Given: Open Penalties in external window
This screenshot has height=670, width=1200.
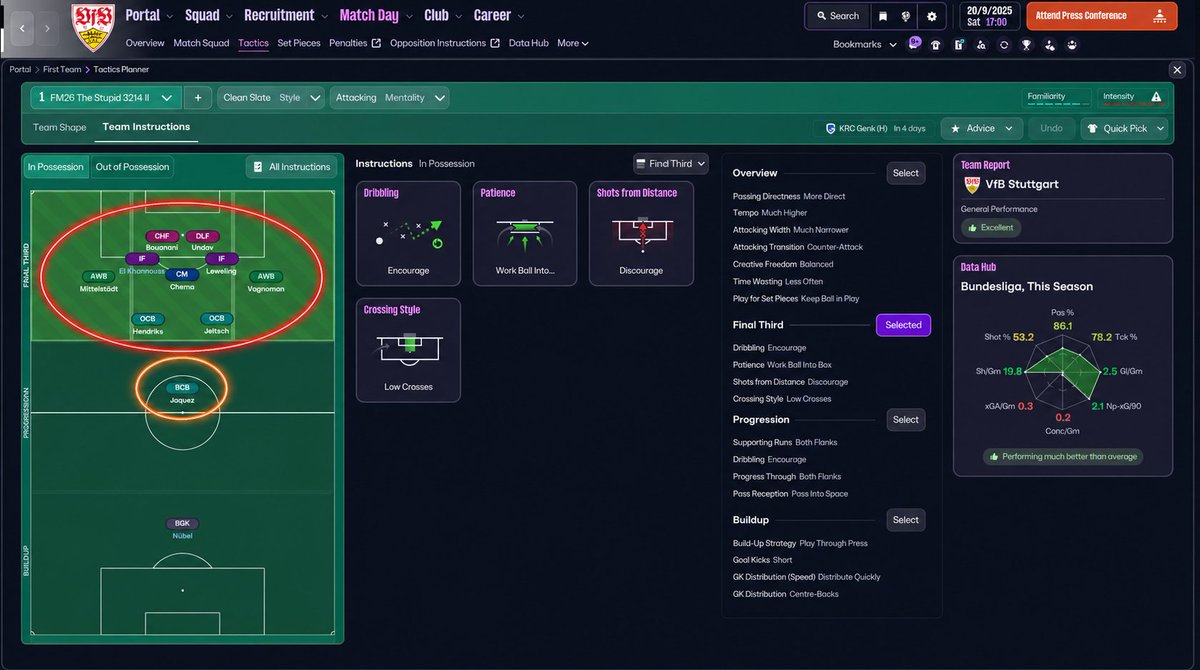Looking at the screenshot, I should (x=355, y=43).
